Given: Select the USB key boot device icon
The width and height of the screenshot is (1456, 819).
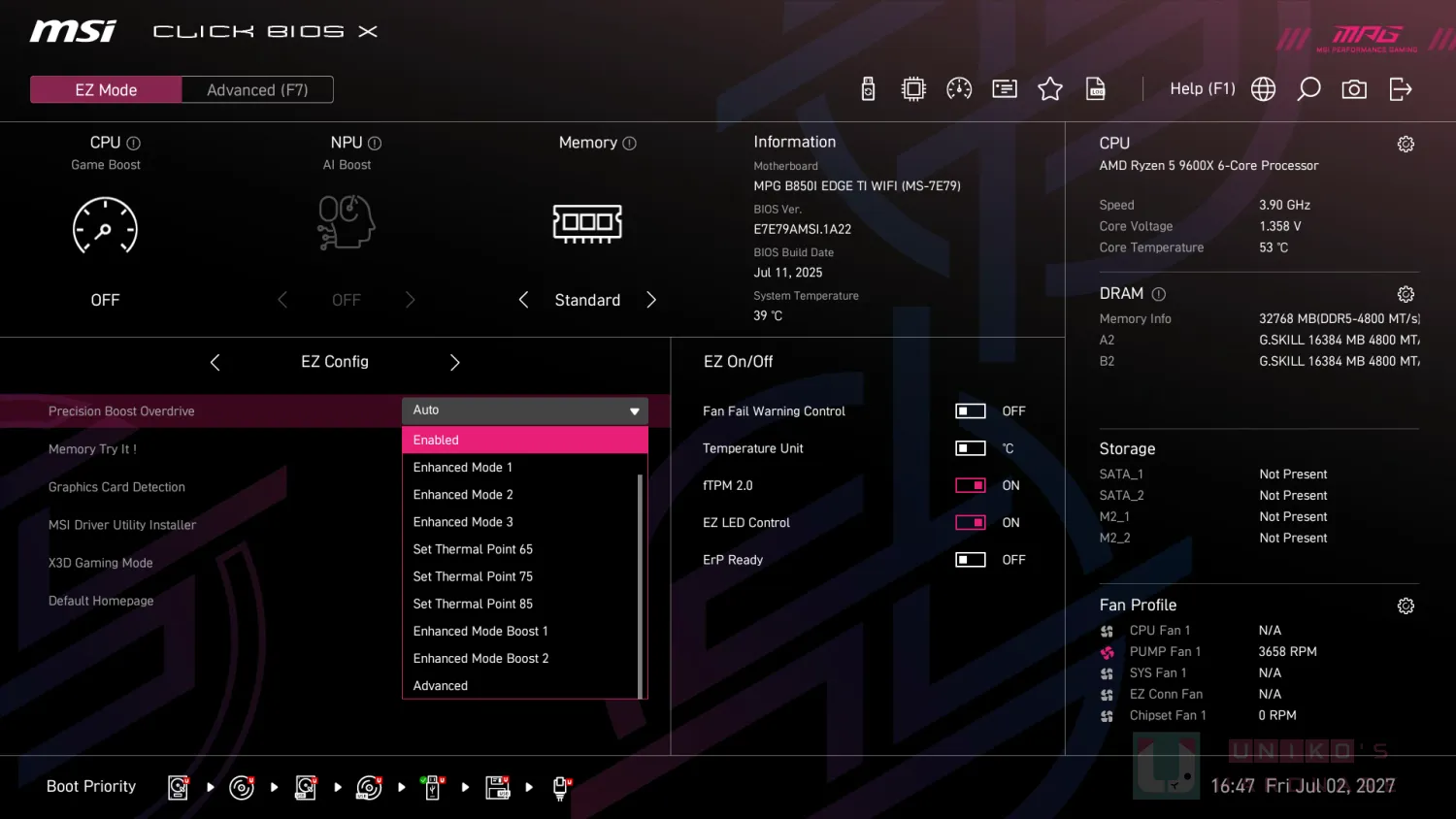Looking at the screenshot, I should (433, 787).
